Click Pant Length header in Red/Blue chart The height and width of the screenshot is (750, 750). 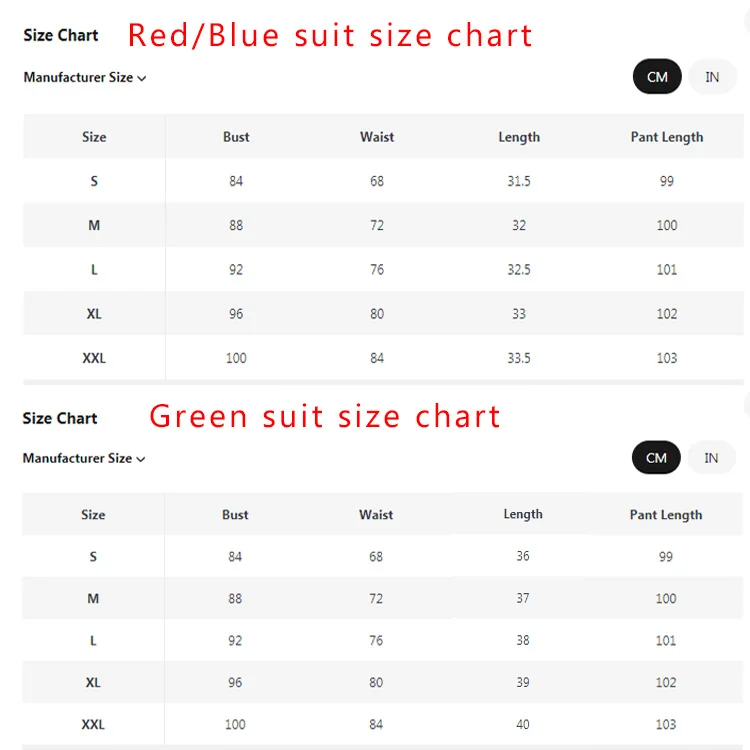click(667, 137)
